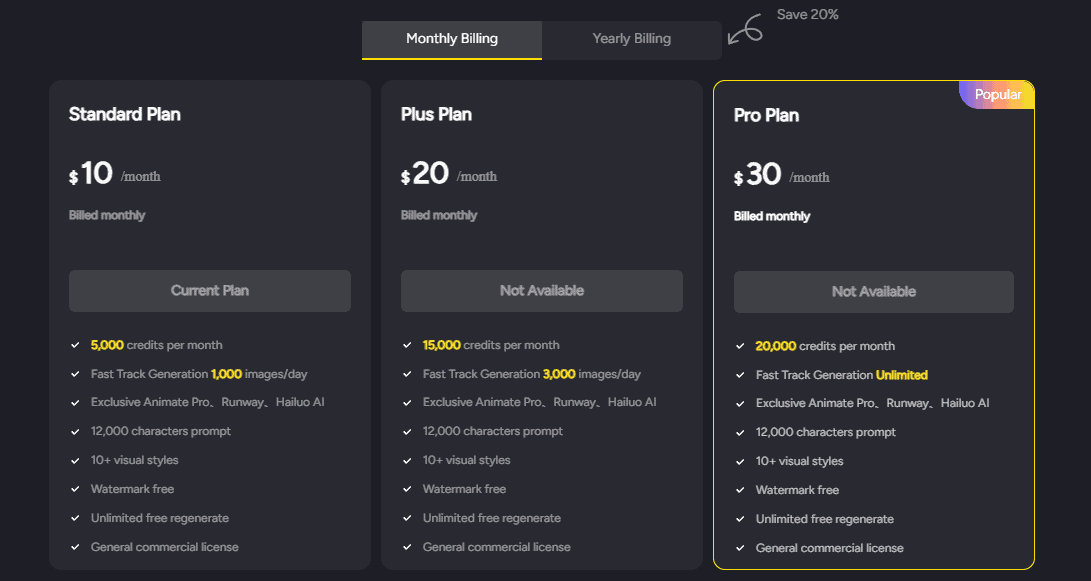
Task: Click Not Available button on Pro Plan
Action: tap(873, 292)
